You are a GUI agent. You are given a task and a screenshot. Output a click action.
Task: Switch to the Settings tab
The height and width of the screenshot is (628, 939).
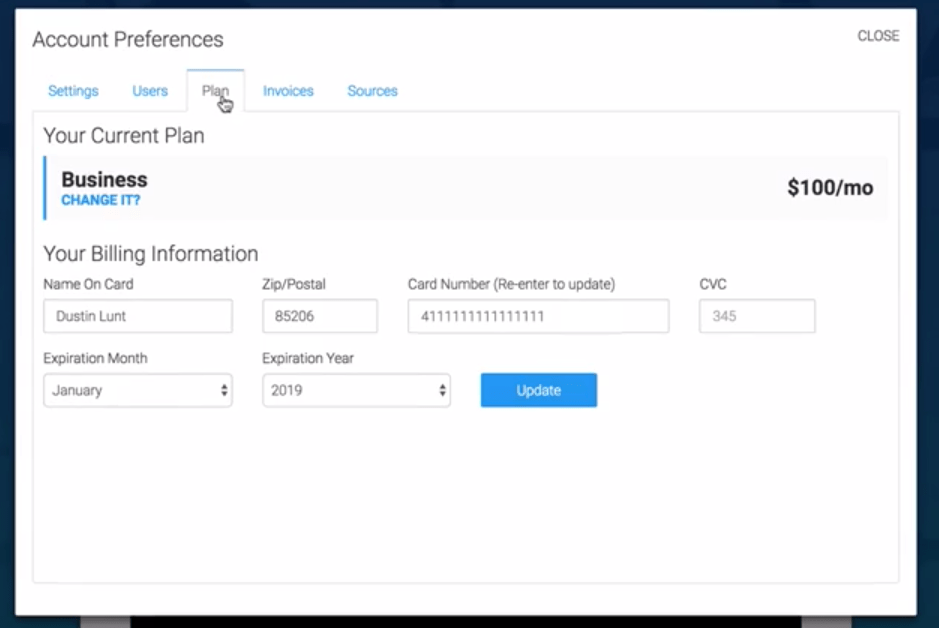click(x=73, y=91)
